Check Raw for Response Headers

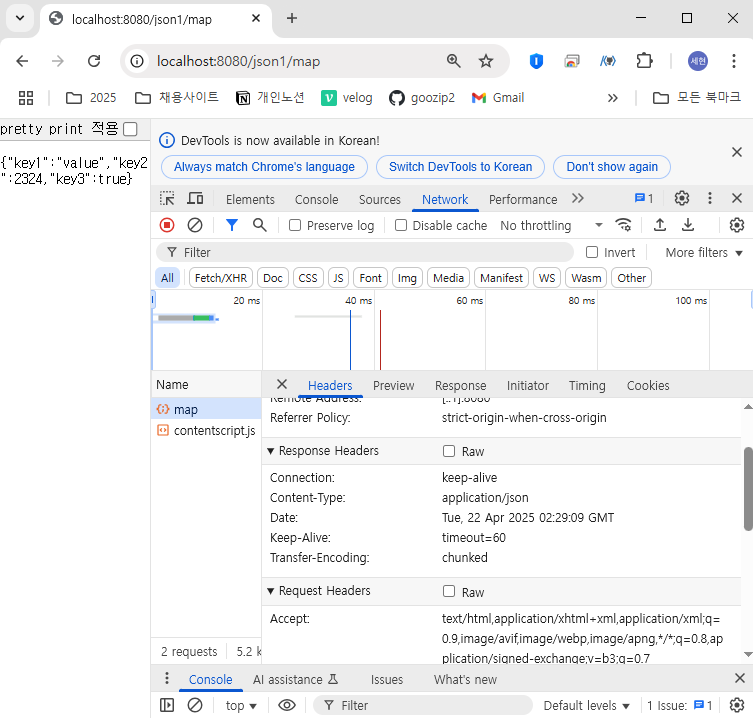click(449, 451)
